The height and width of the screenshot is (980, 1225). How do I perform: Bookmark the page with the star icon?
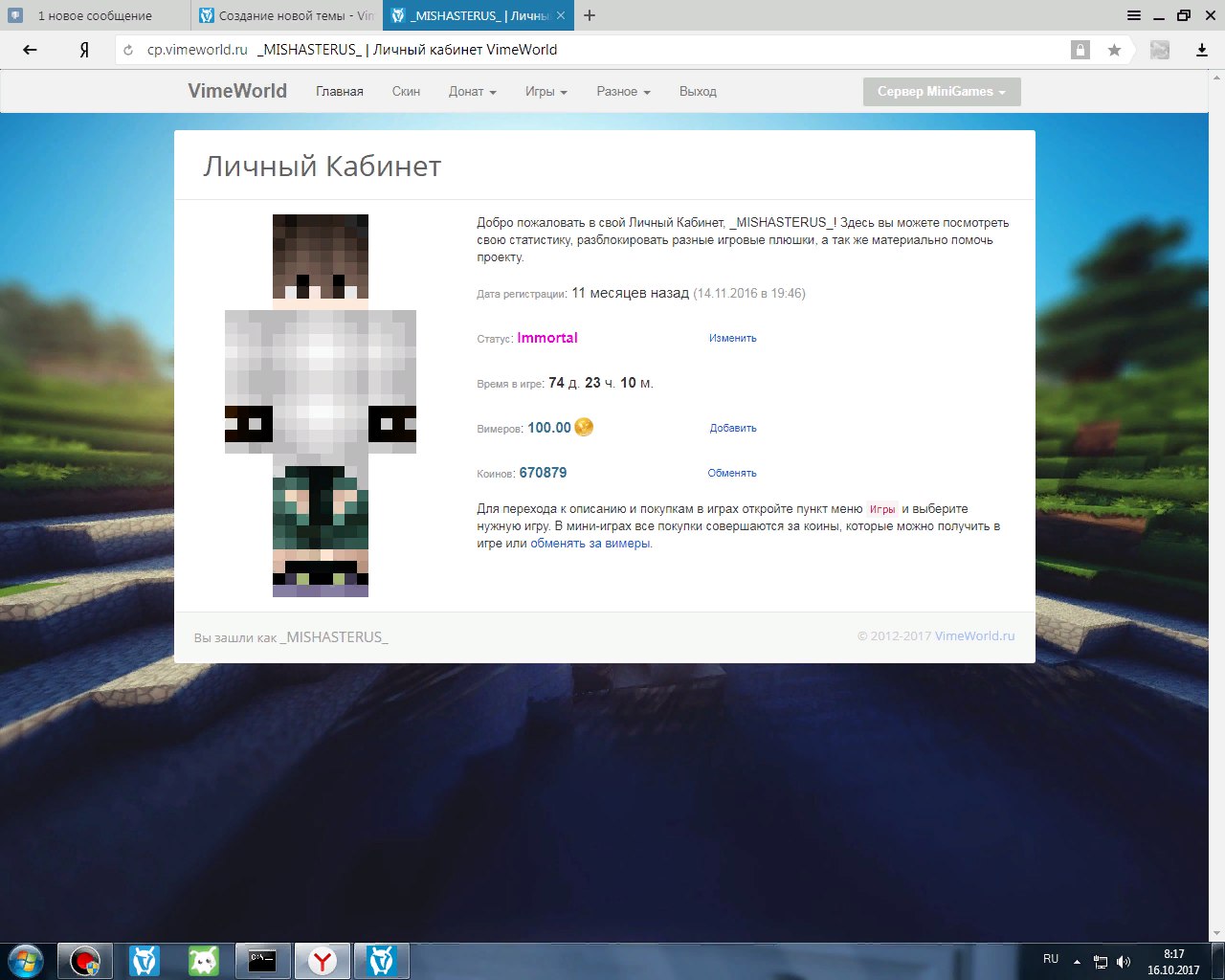[1114, 50]
